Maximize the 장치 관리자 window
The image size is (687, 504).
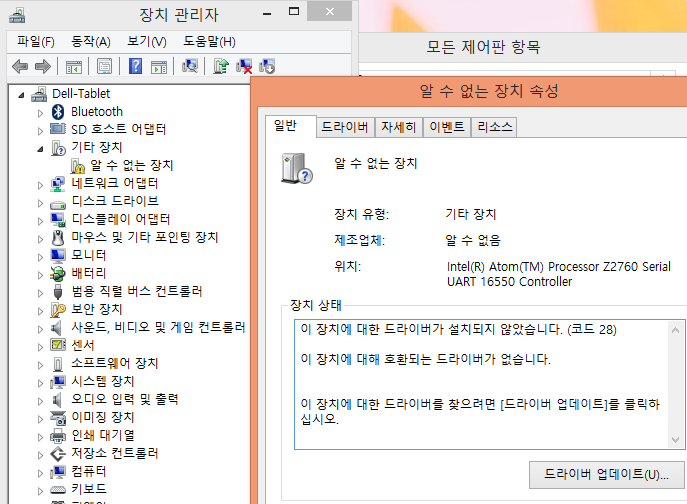[x=294, y=12]
